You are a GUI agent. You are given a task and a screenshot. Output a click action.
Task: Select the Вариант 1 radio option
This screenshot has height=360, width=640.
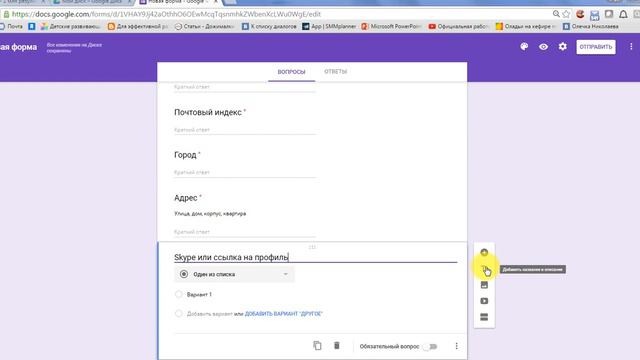click(178, 294)
